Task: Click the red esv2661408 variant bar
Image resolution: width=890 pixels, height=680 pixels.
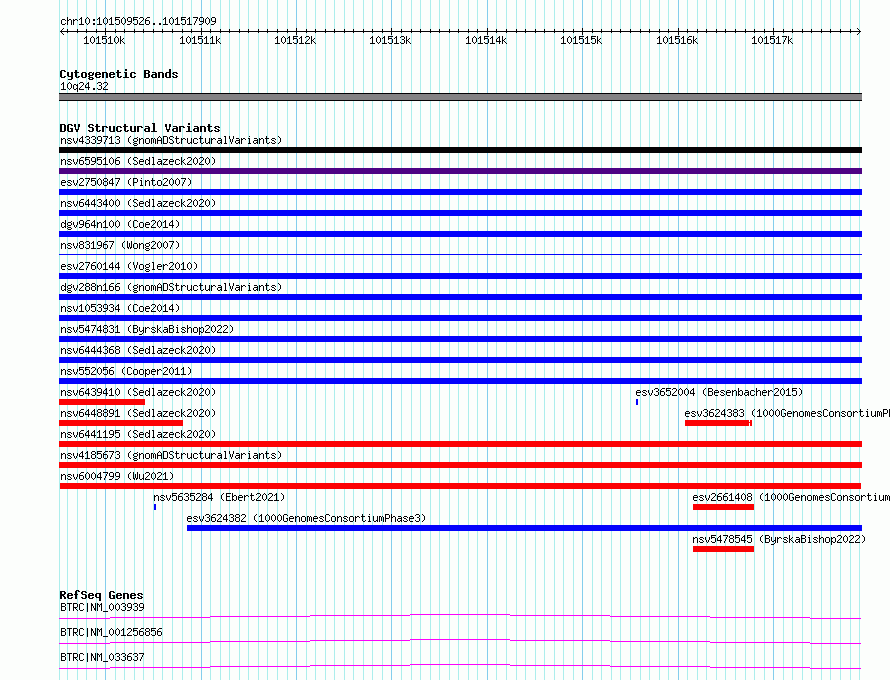Action: click(x=723, y=507)
